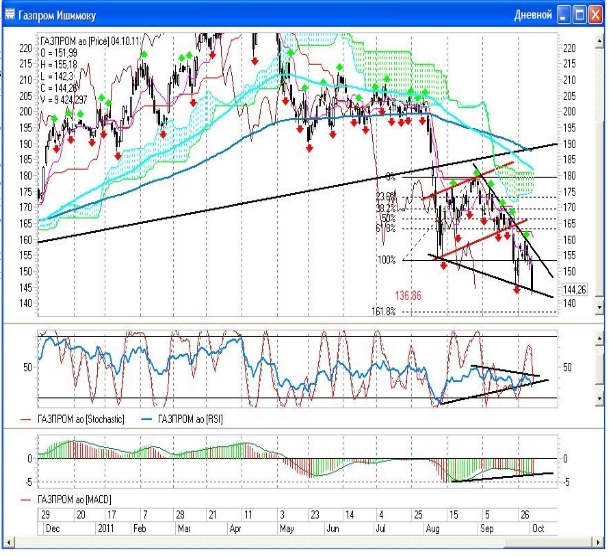Click the O = 151,99 open value
The width and height of the screenshot is (609, 556).
tap(59, 53)
